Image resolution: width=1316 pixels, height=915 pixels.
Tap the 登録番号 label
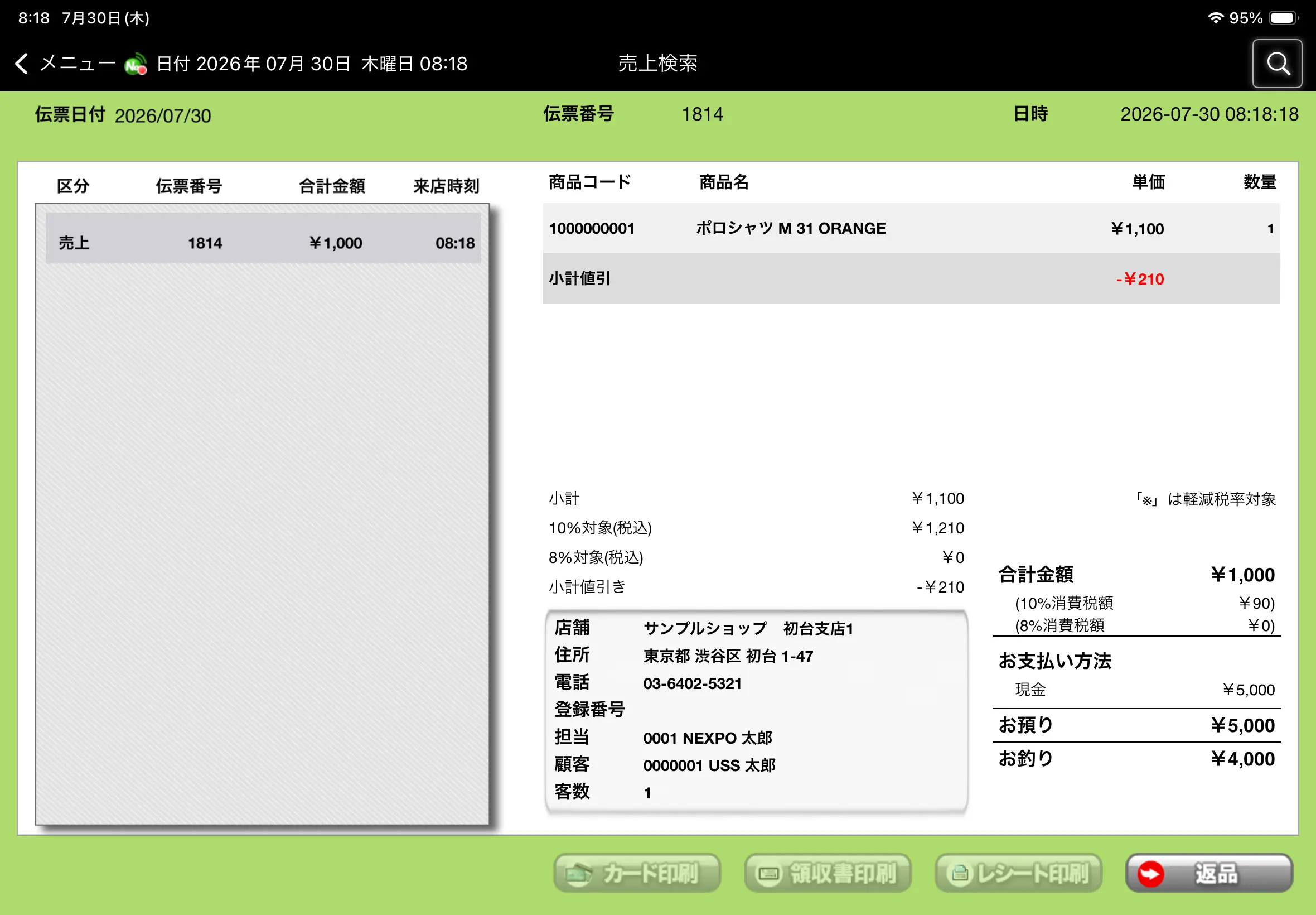[x=589, y=710]
